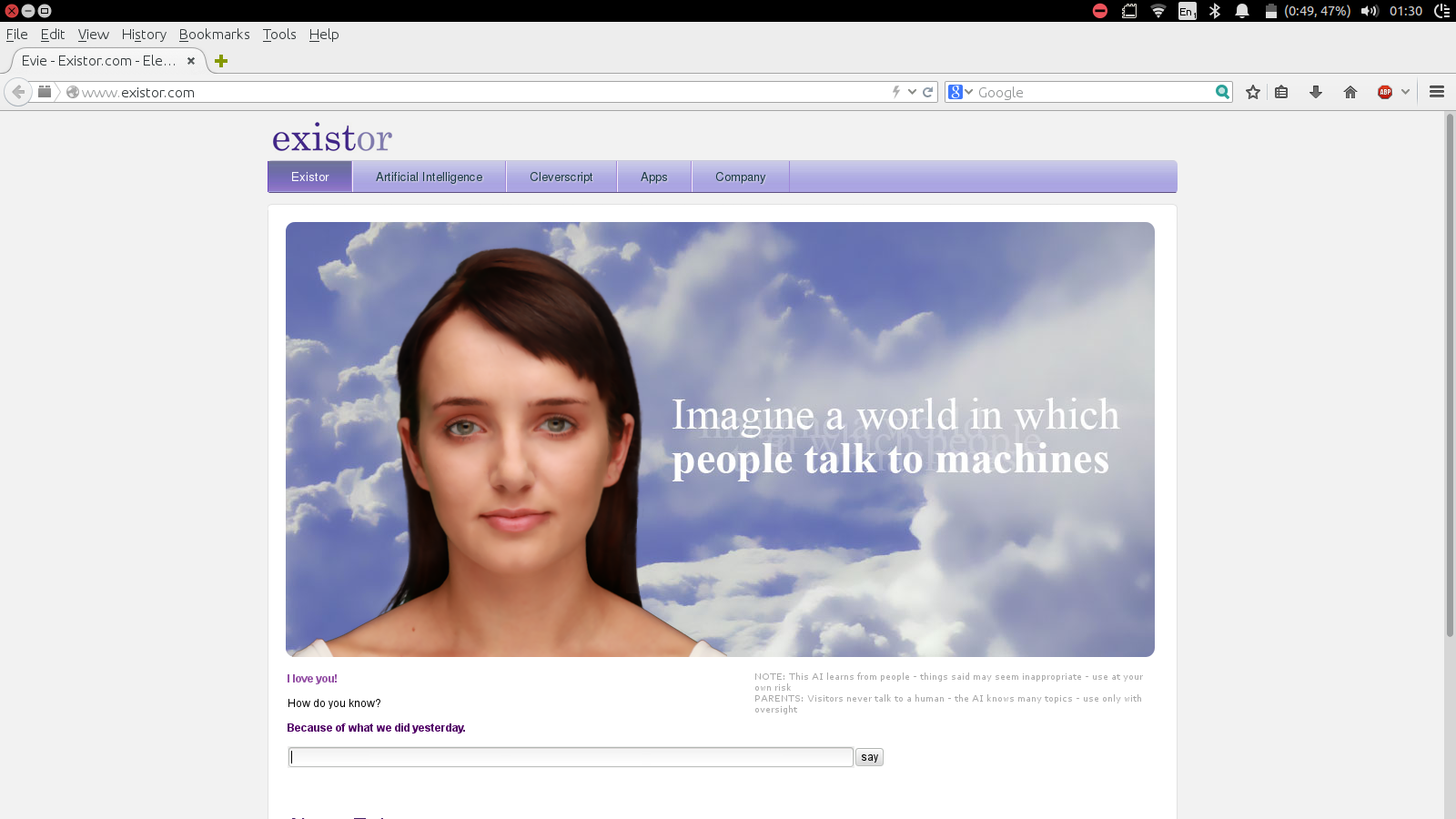The image size is (1456, 819).
Task: Open the memory card tray icon
Action: (x=1129, y=11)
